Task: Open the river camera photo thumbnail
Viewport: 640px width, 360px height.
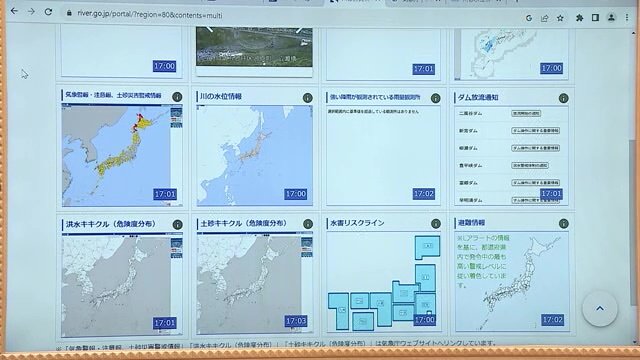Action: point(254,47)
